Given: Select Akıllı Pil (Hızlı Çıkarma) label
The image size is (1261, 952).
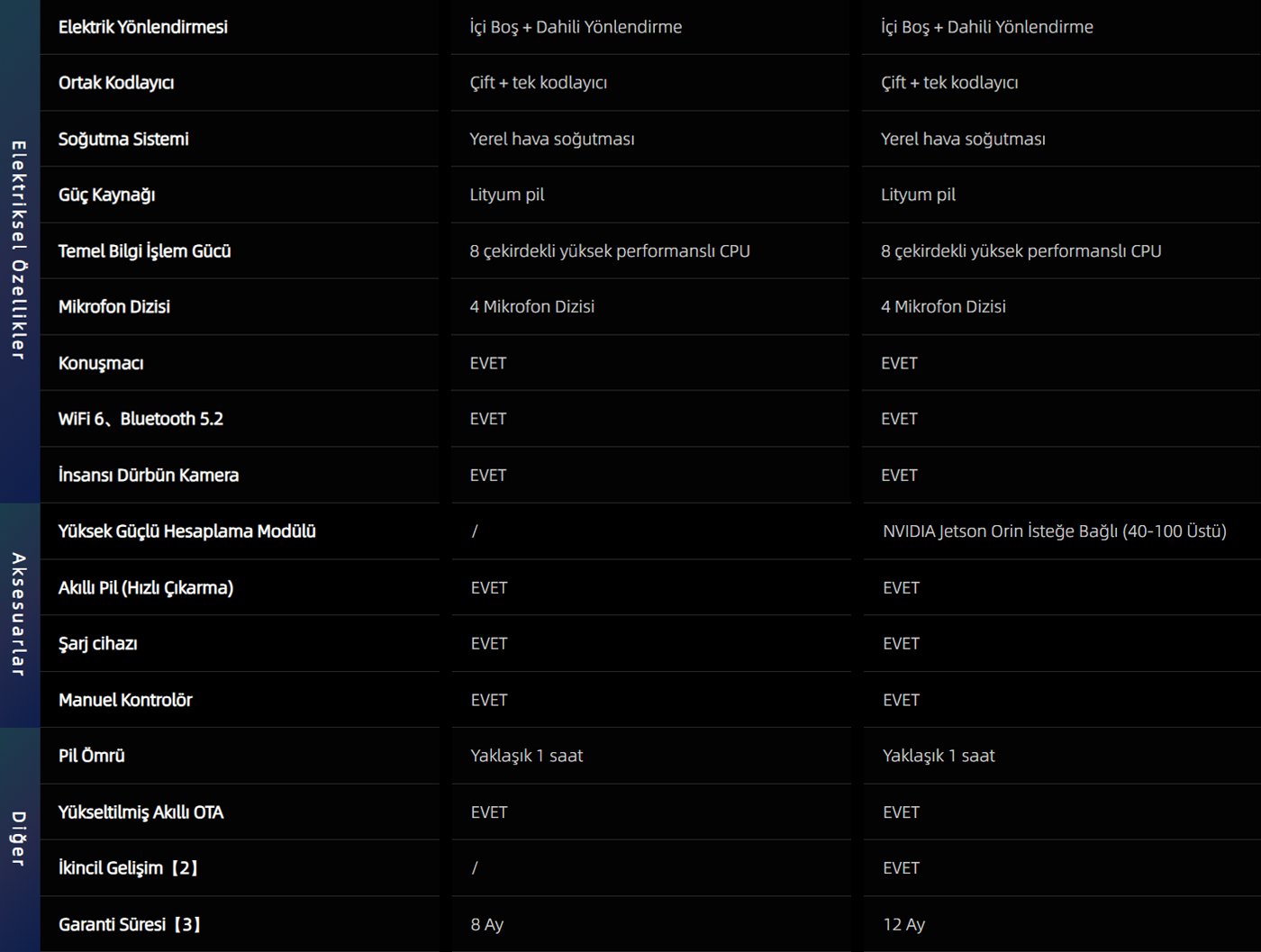Looking at the screenshot, I should (146, 588).
